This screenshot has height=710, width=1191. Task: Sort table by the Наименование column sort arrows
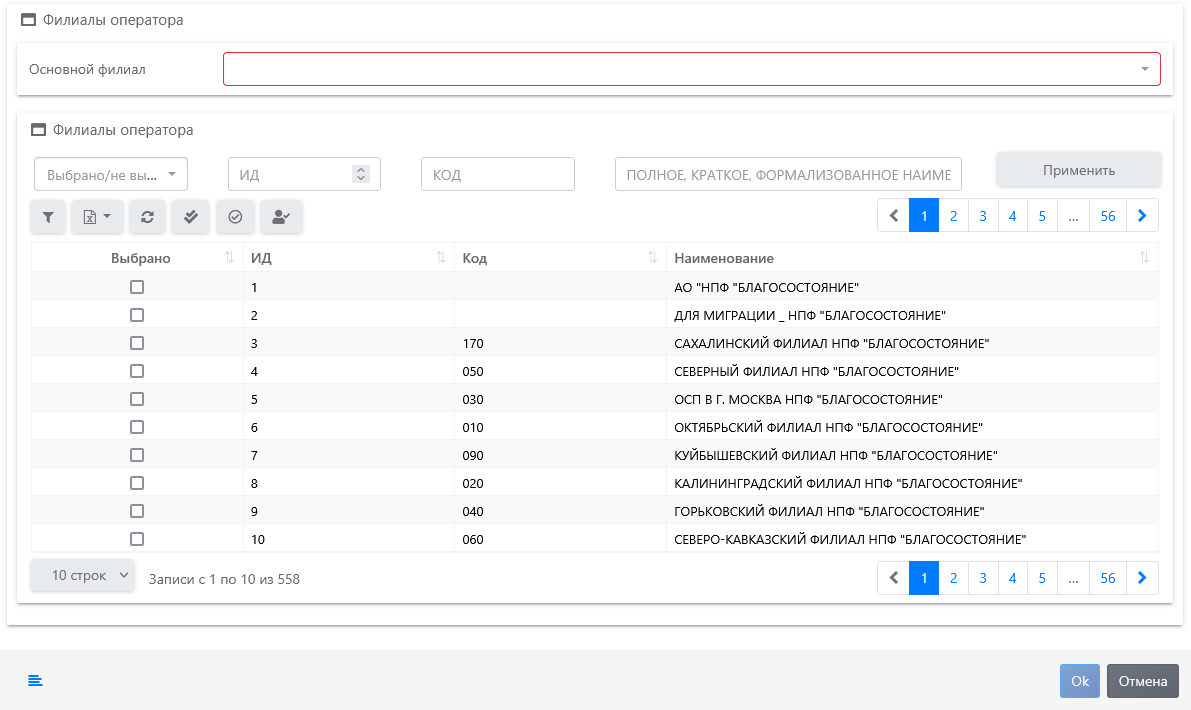(1144, 258)
